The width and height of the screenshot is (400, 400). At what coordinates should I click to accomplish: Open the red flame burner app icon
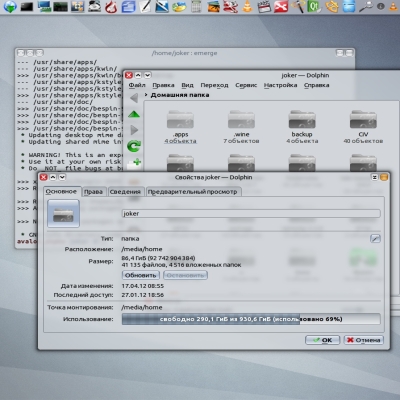[x=111, y=6]
